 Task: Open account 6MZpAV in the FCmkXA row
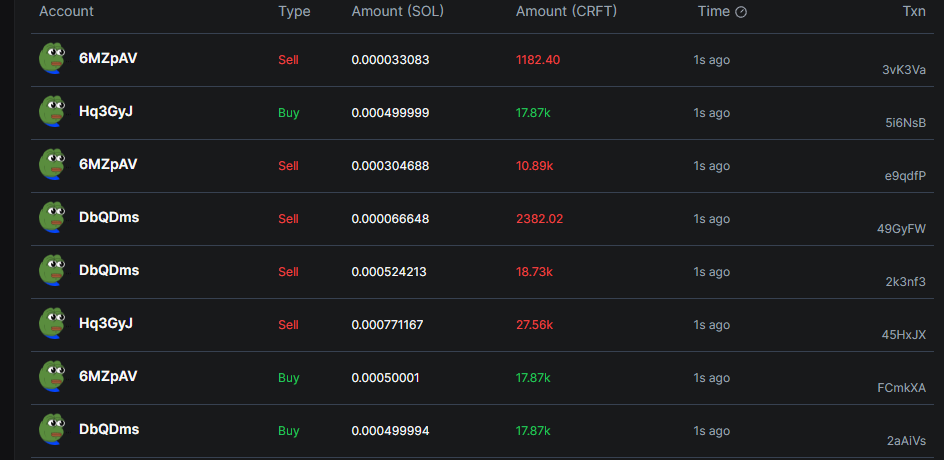pos(108,377)
